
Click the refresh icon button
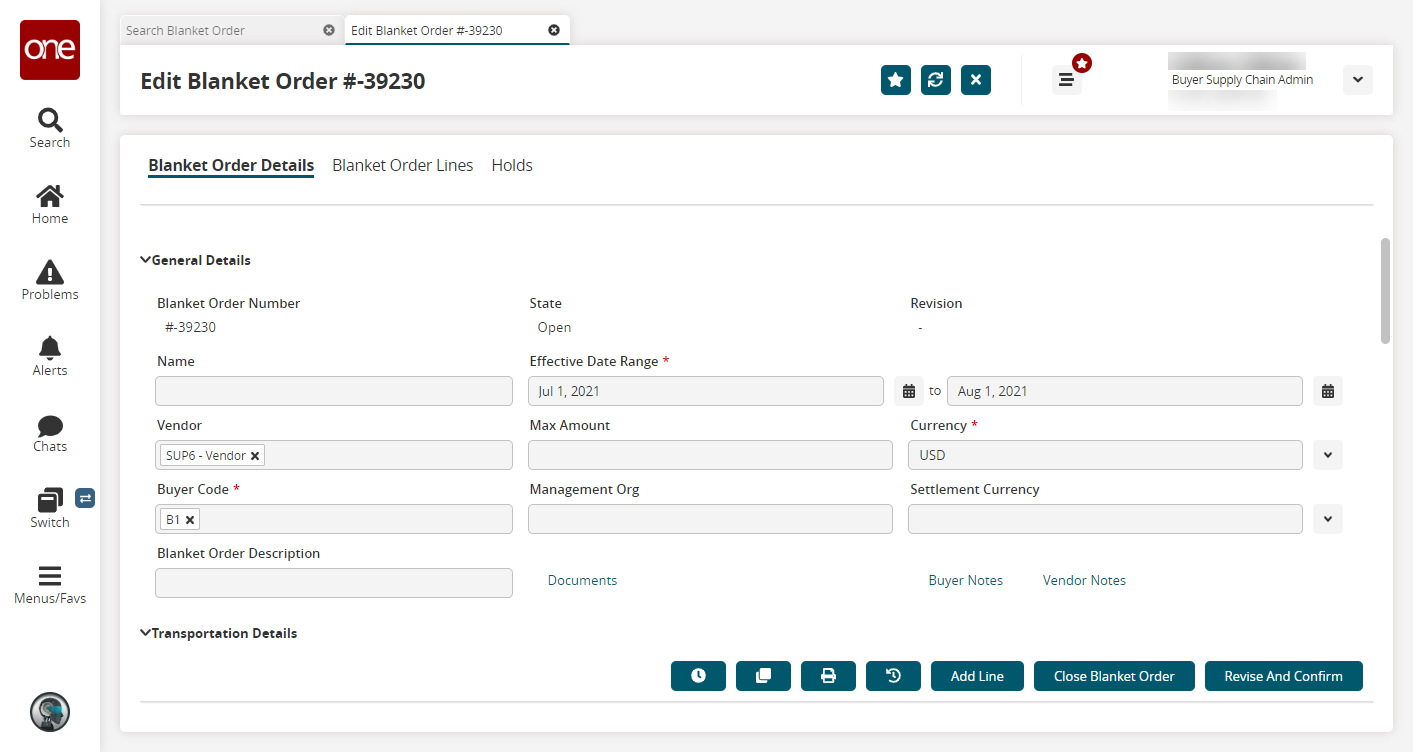[x=936, y=80]
